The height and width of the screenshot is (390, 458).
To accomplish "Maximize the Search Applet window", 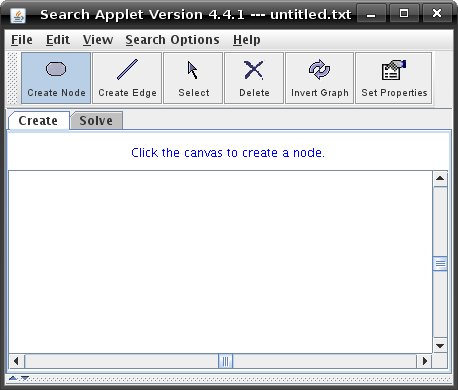I will tap(404, 14).
